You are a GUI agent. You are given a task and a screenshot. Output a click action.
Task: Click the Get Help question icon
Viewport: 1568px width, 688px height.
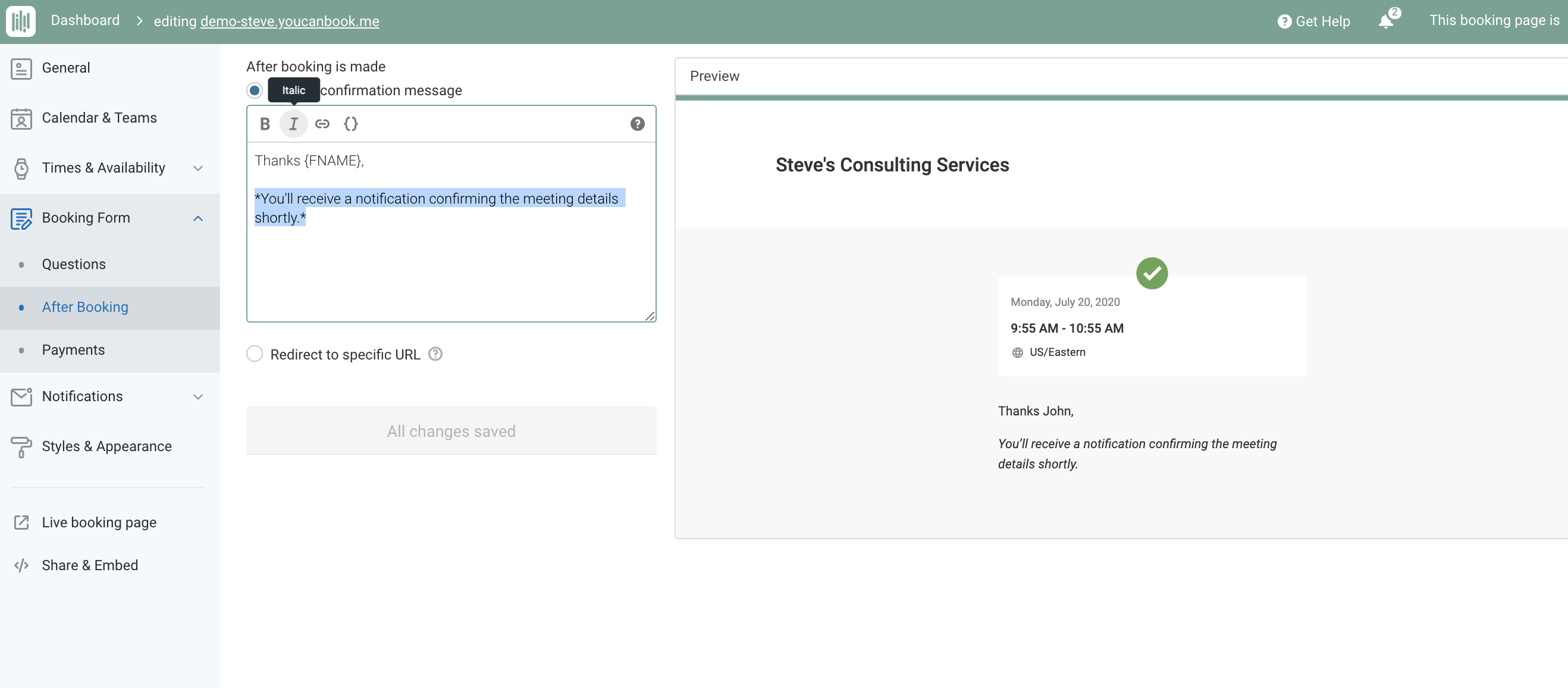[1284, 21]
